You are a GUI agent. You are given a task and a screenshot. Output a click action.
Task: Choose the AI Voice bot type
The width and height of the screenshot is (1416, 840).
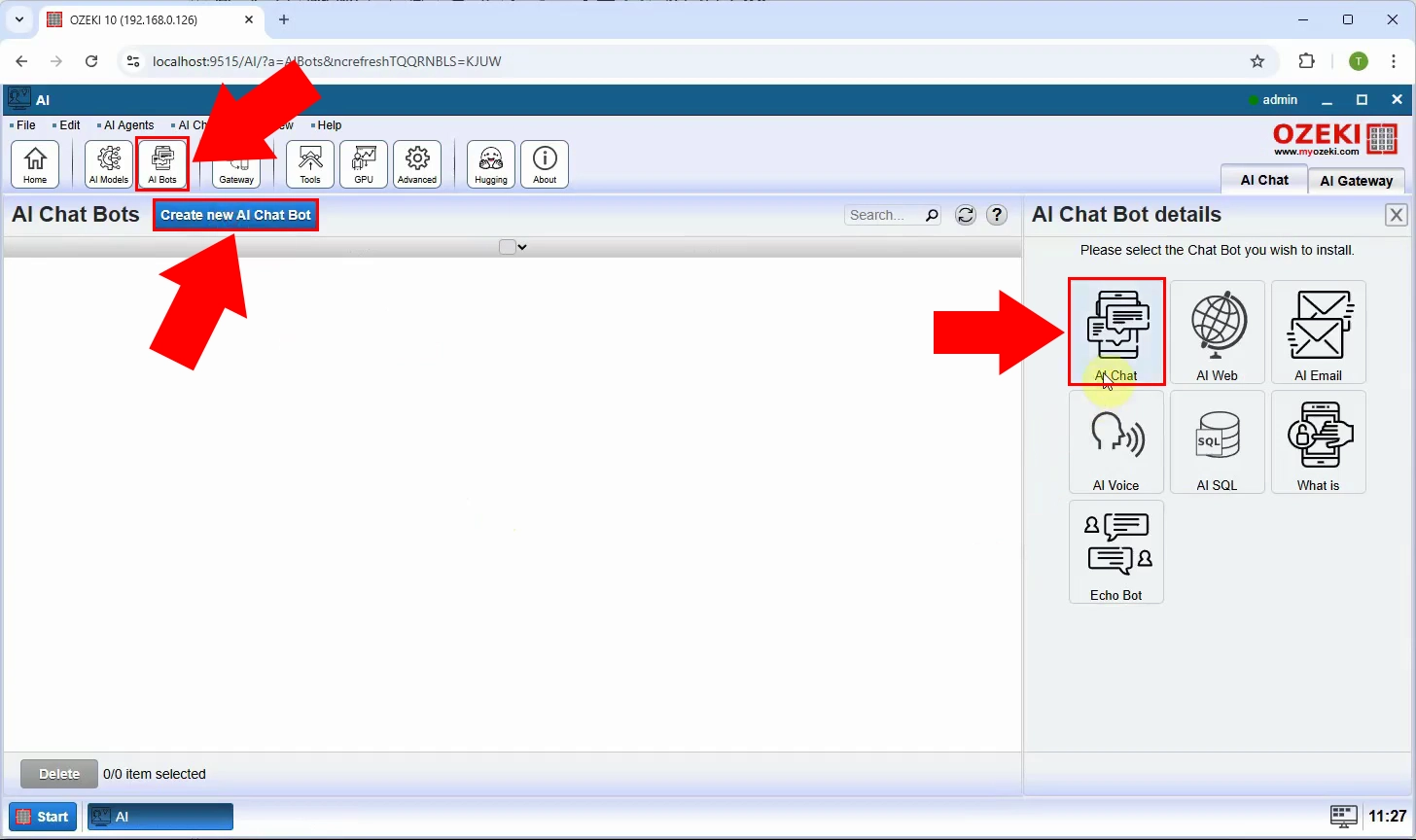pyautogui.click(x=1116, y=441)
